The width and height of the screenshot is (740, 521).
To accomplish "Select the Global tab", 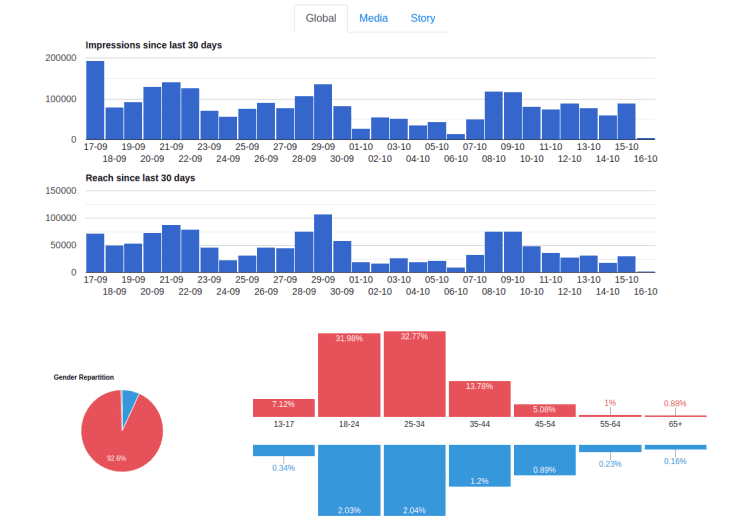I will pos(321,18).
